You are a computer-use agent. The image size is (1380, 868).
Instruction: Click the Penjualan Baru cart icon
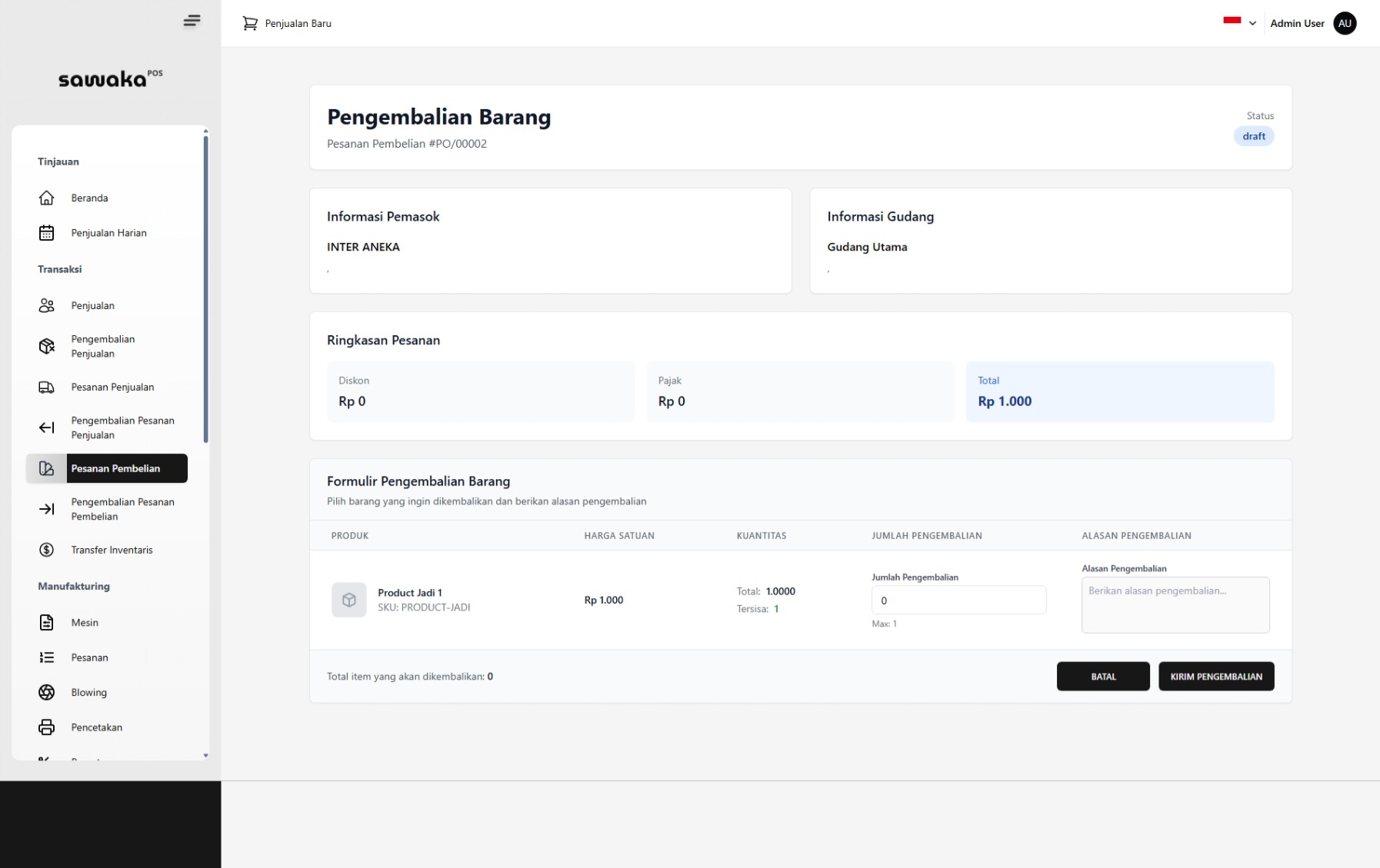(x=250, y=23)
